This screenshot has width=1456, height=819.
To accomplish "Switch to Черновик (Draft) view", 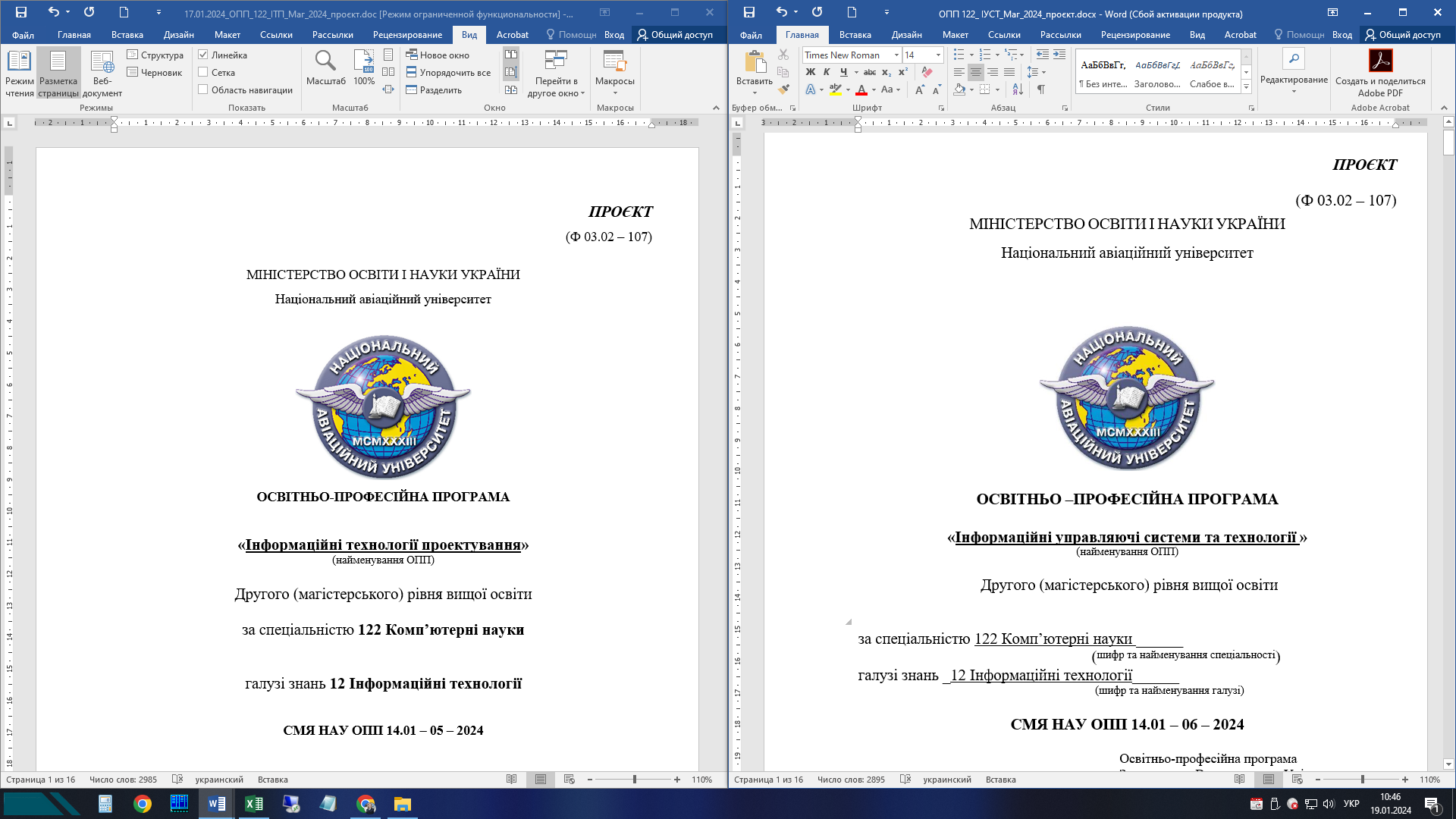I will [155, 72].
